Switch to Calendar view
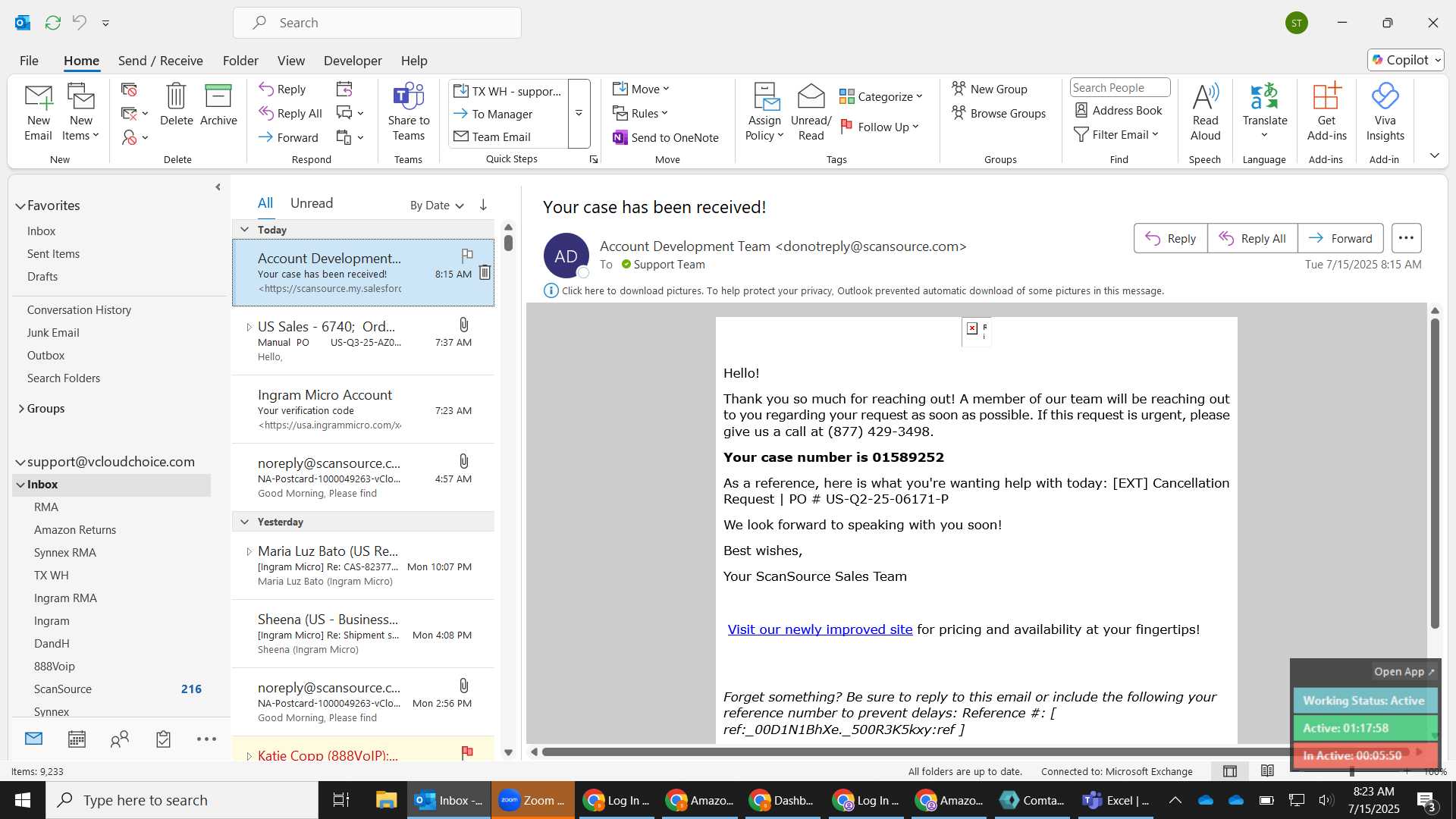This screenshot has width=1456, height=819. tap(77, 739)
